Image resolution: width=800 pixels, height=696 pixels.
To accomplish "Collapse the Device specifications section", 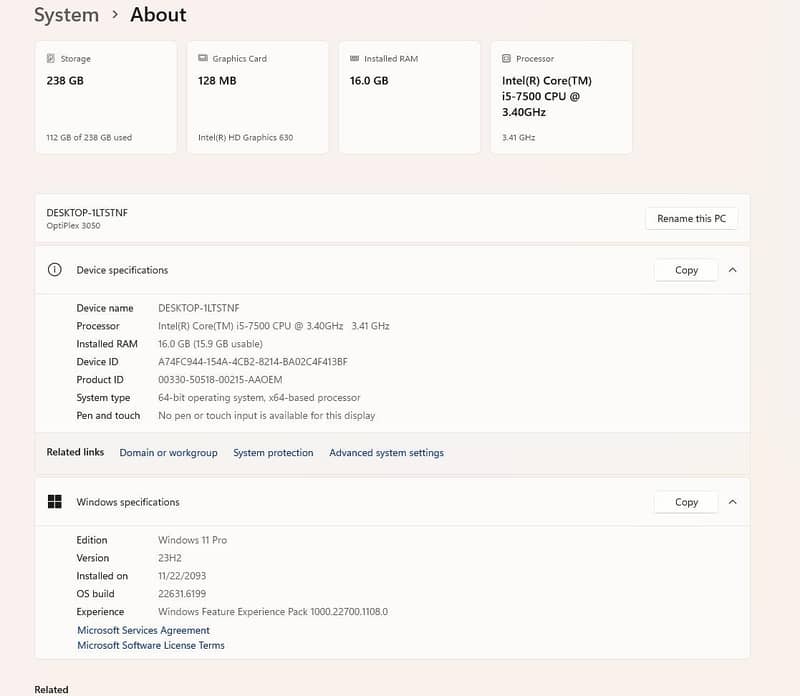I will coord(732,270).
